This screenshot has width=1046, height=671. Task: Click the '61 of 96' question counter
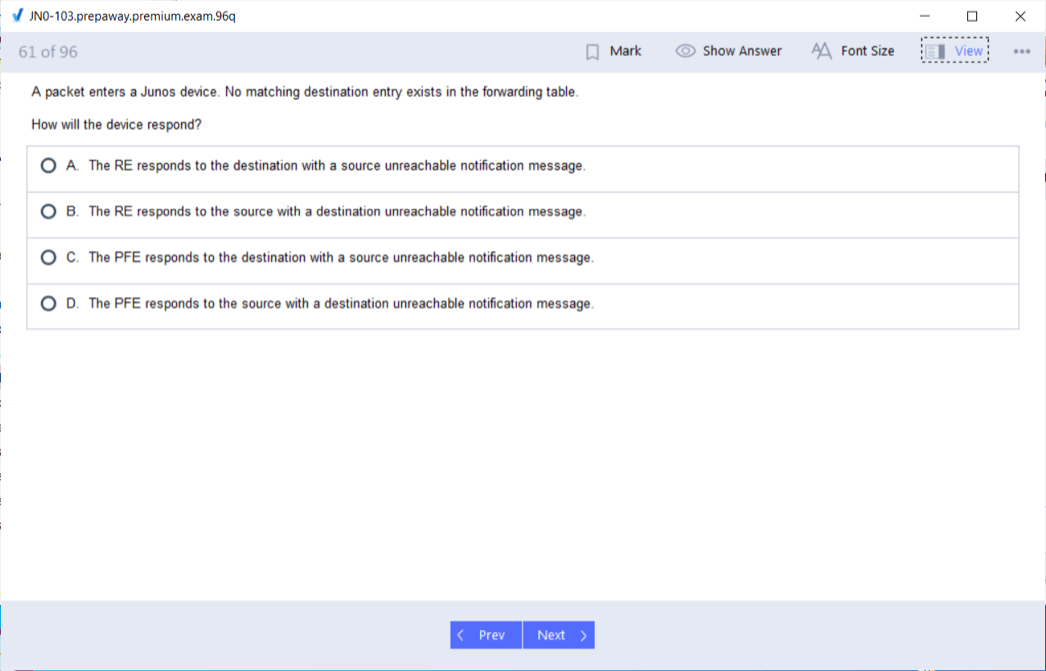pos(48,52)
